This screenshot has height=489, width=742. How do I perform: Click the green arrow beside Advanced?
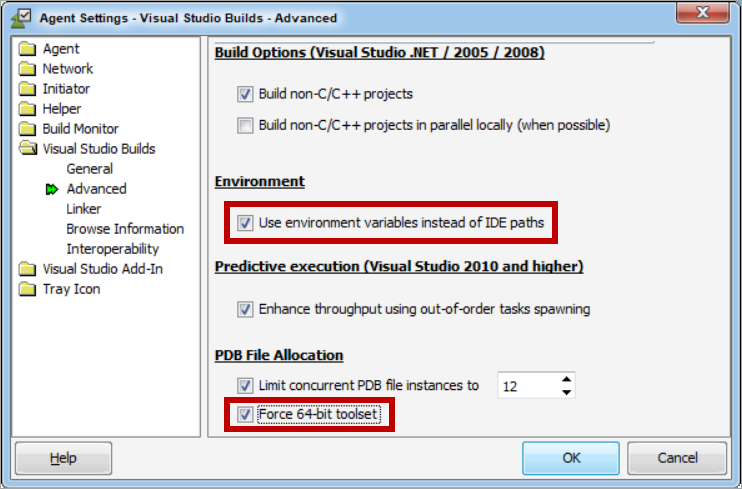(x=52, y=189)
